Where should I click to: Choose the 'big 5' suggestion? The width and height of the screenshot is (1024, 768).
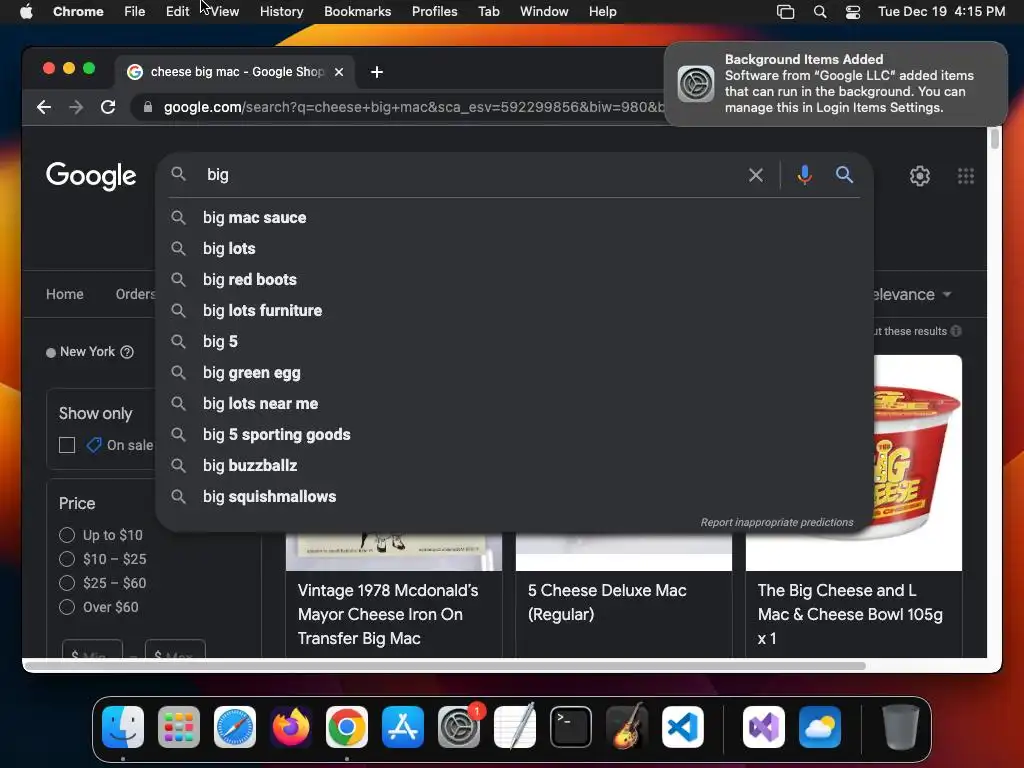coord(515,342)
